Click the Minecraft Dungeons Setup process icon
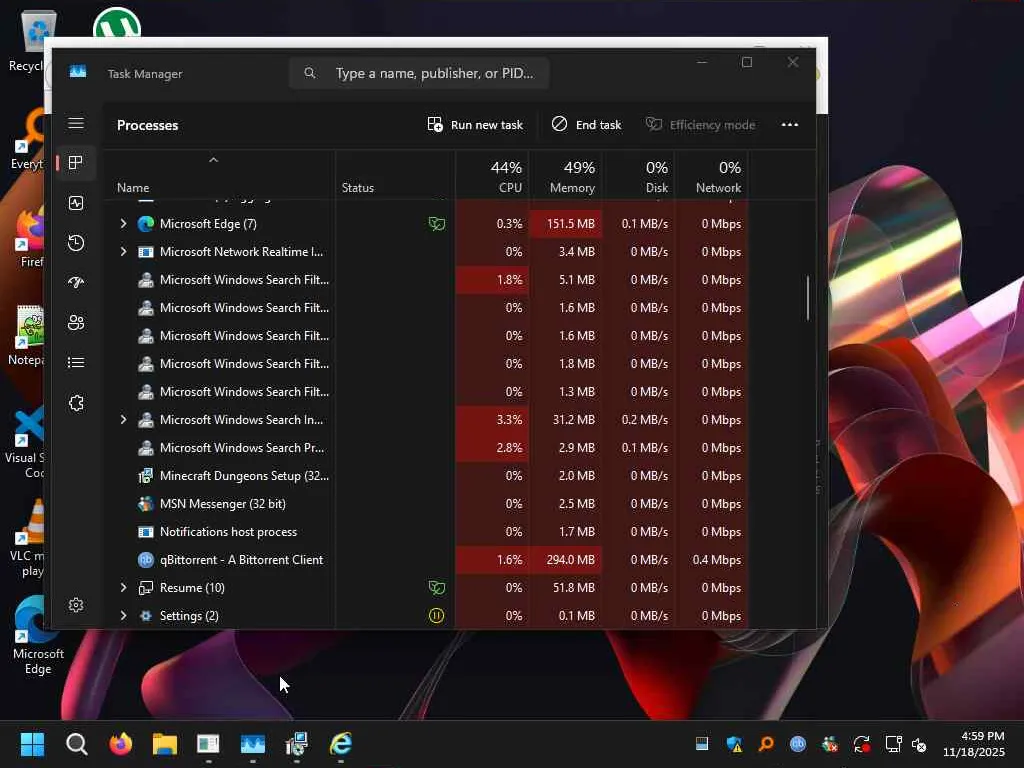Viewport: 1024px width, 768px height. [146, 476]
